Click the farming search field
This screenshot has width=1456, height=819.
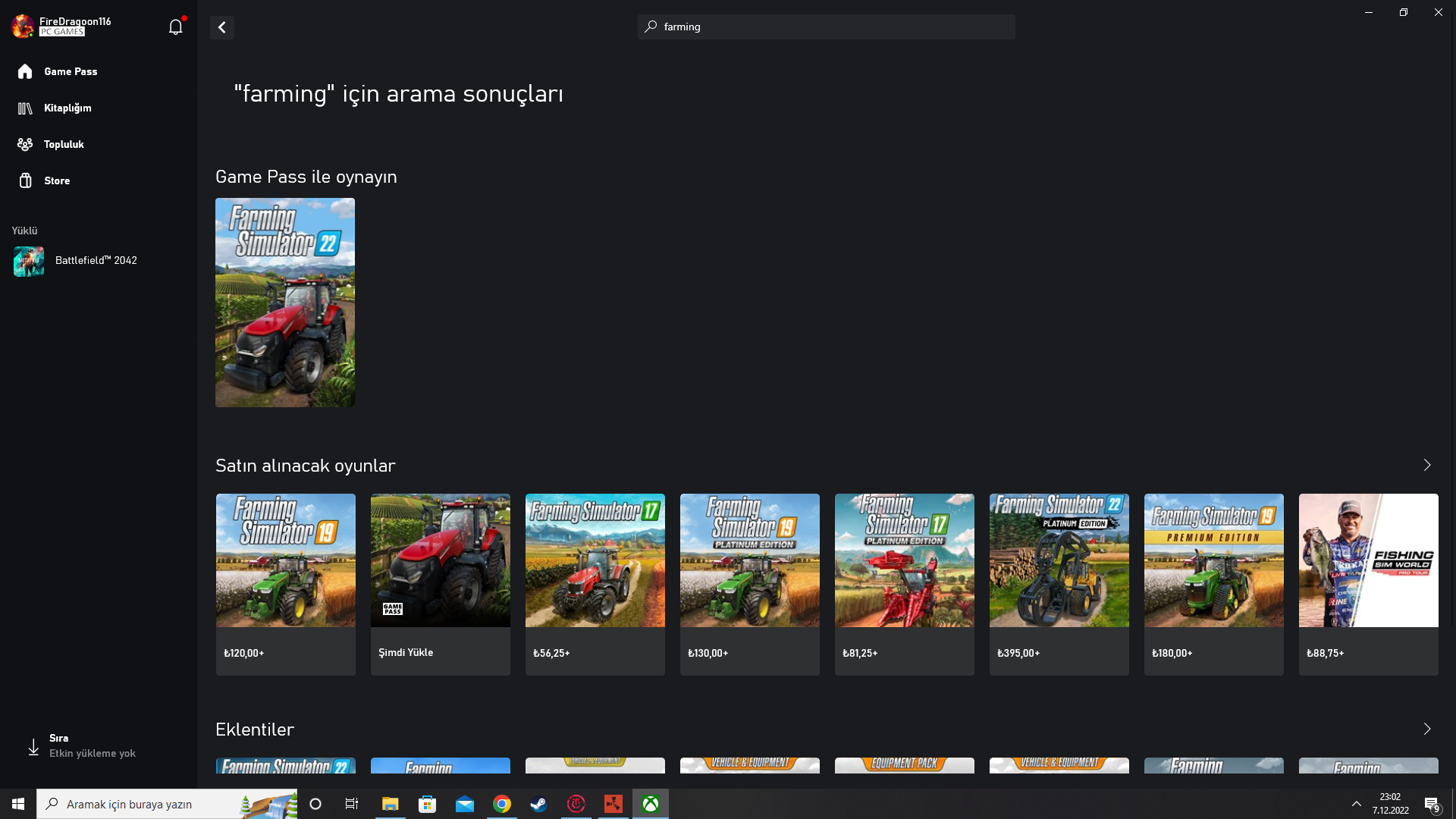point(827,27)
